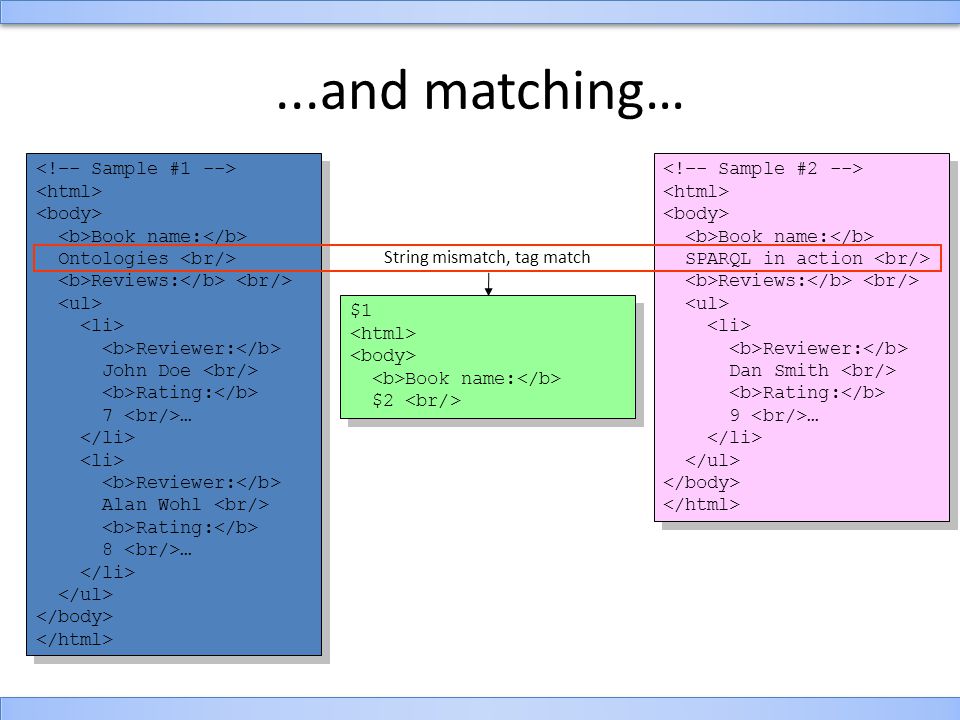Select the 'Ontologies <br/>' line

click(147, 258)
